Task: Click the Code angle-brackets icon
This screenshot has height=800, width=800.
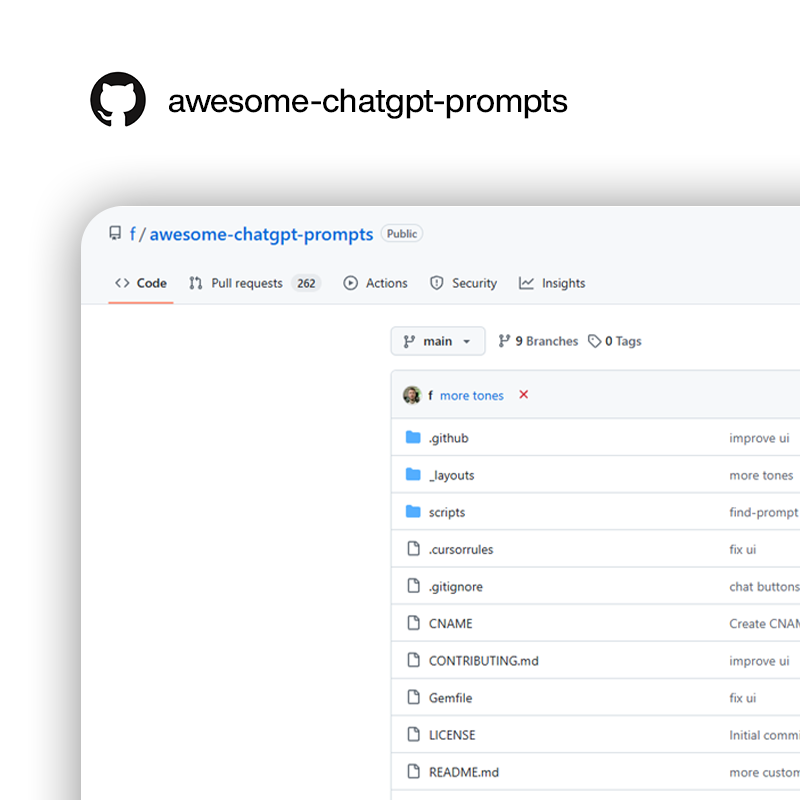Action: [x=122, y=283]
